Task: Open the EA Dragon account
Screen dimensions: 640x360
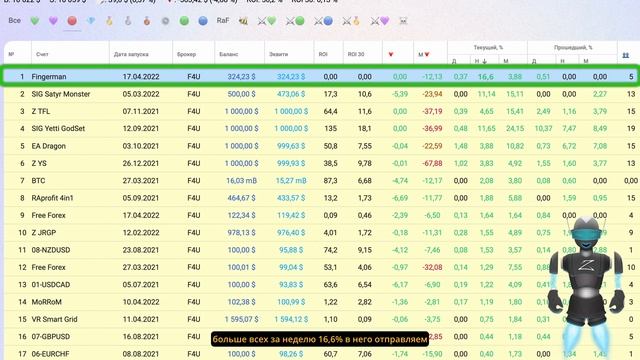Action: pos(49,146)
